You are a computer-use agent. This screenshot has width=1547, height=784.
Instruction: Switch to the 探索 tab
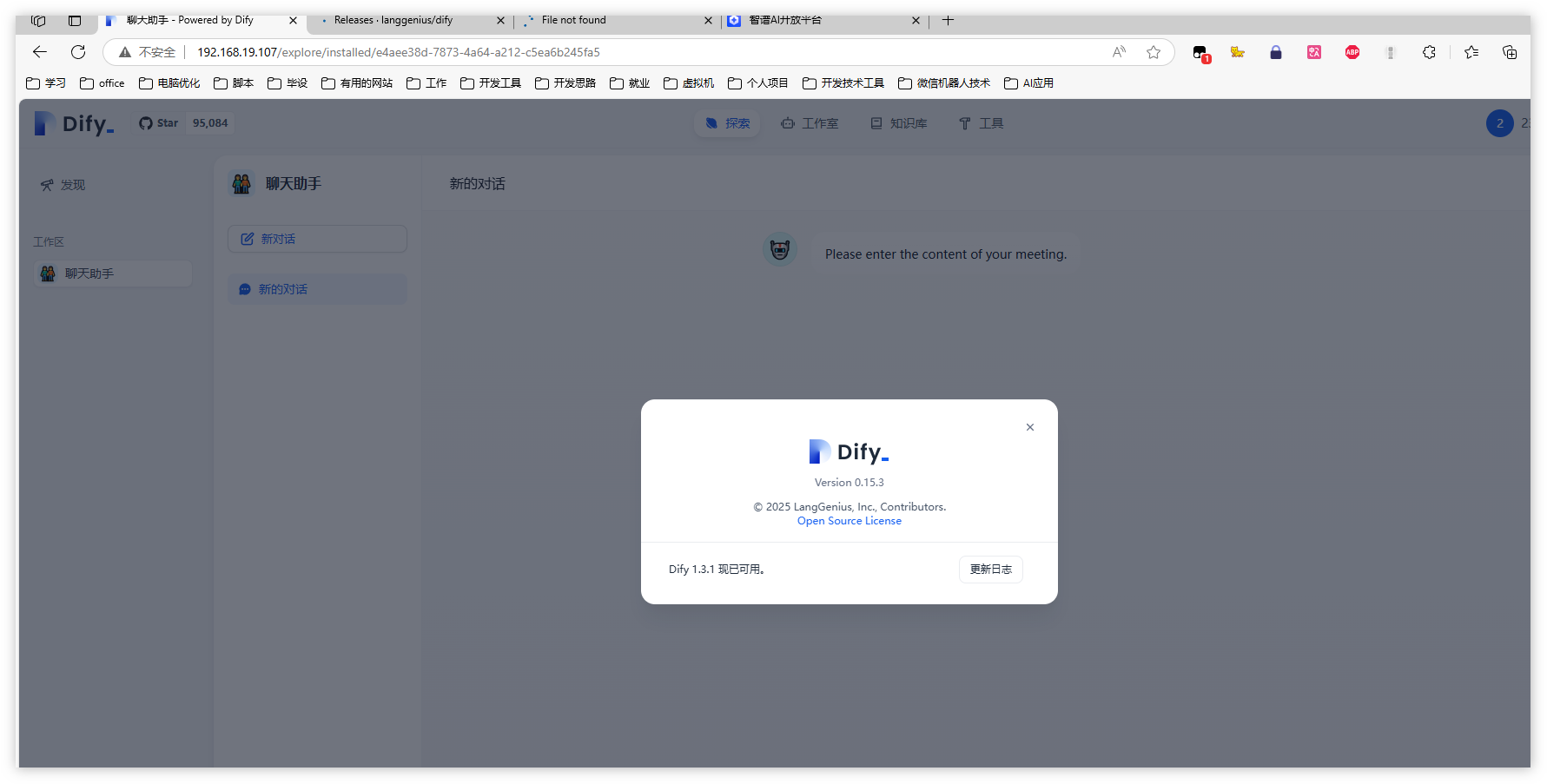[x=727, y=123]
